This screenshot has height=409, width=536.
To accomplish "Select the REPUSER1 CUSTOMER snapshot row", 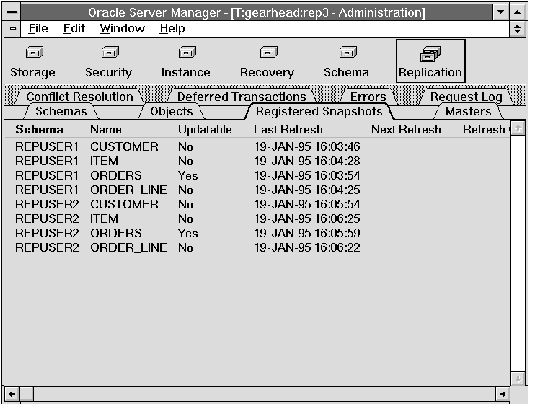I will click(188, 147).
